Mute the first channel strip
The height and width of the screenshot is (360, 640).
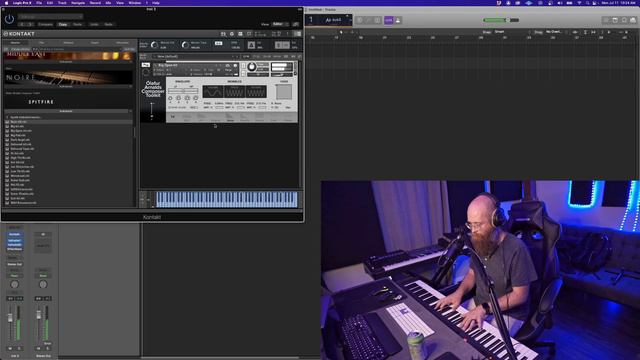tap(10, 349)
